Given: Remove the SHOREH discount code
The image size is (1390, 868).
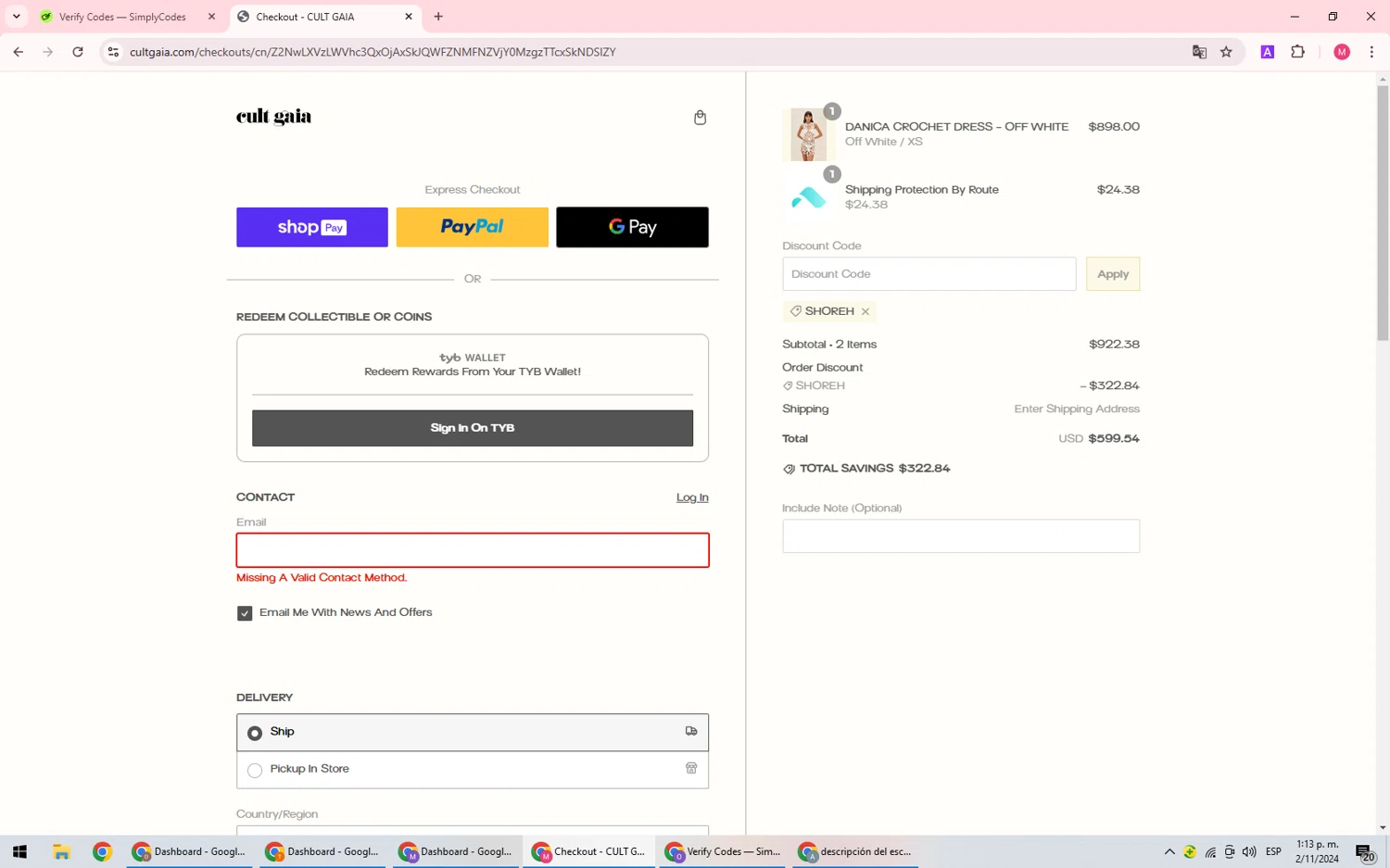Looking at the screenshot, I should pos(866,312).
